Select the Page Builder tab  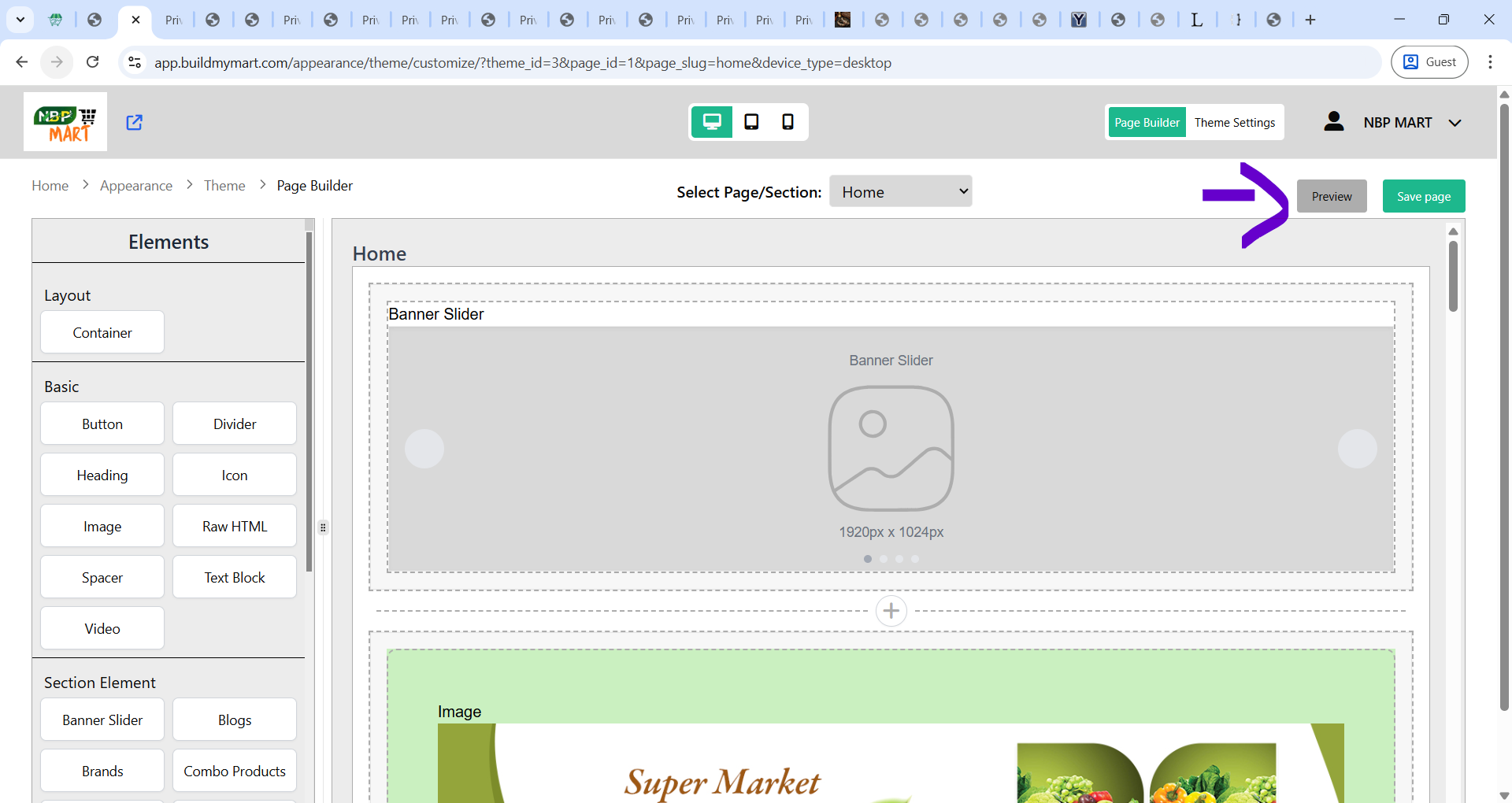pos(1147,122)
